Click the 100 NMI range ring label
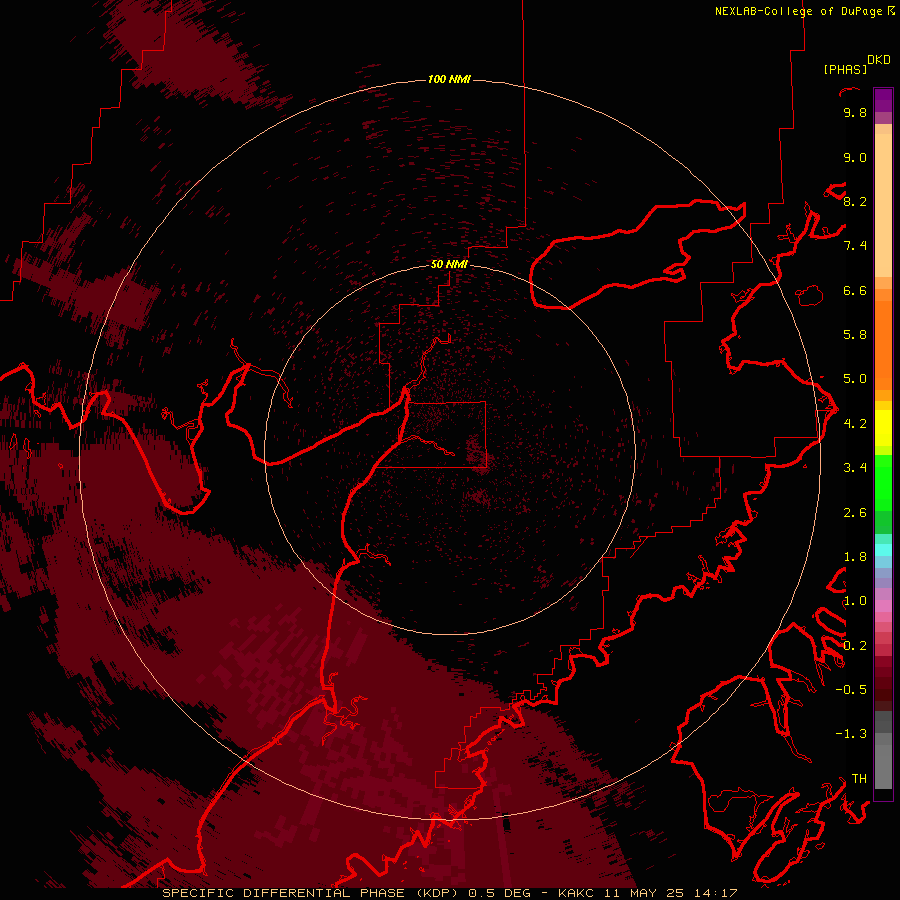900x900 pixels. (449, 79)
